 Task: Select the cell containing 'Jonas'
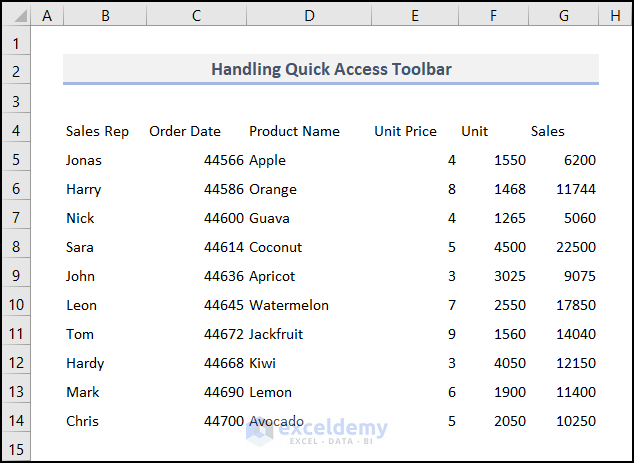click(x=84, y=160)
